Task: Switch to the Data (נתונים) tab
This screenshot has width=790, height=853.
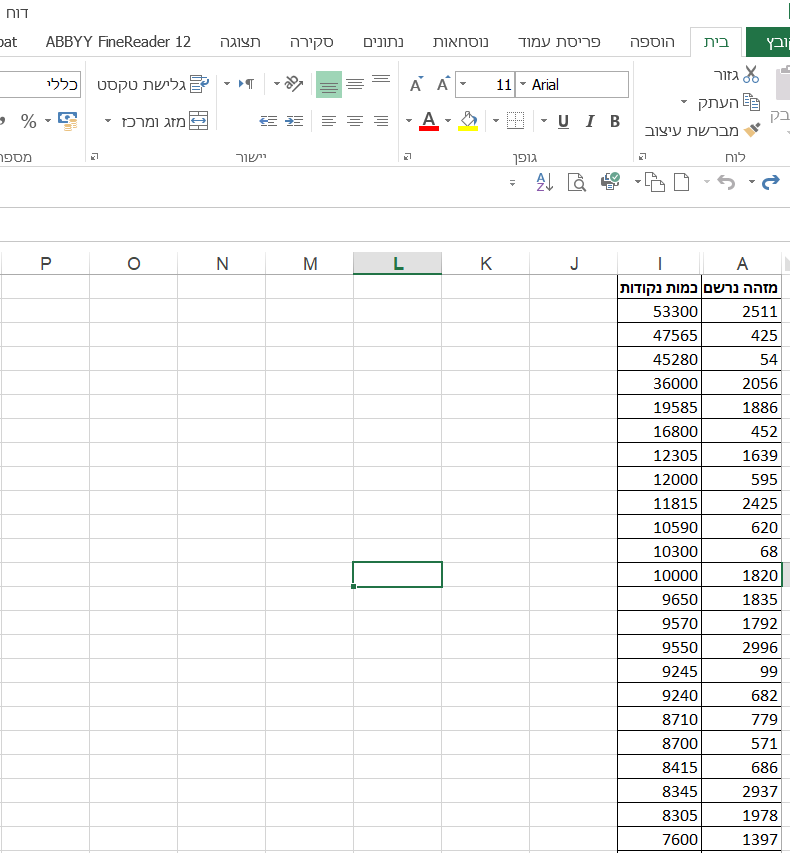Action: (x=383, y=42)
